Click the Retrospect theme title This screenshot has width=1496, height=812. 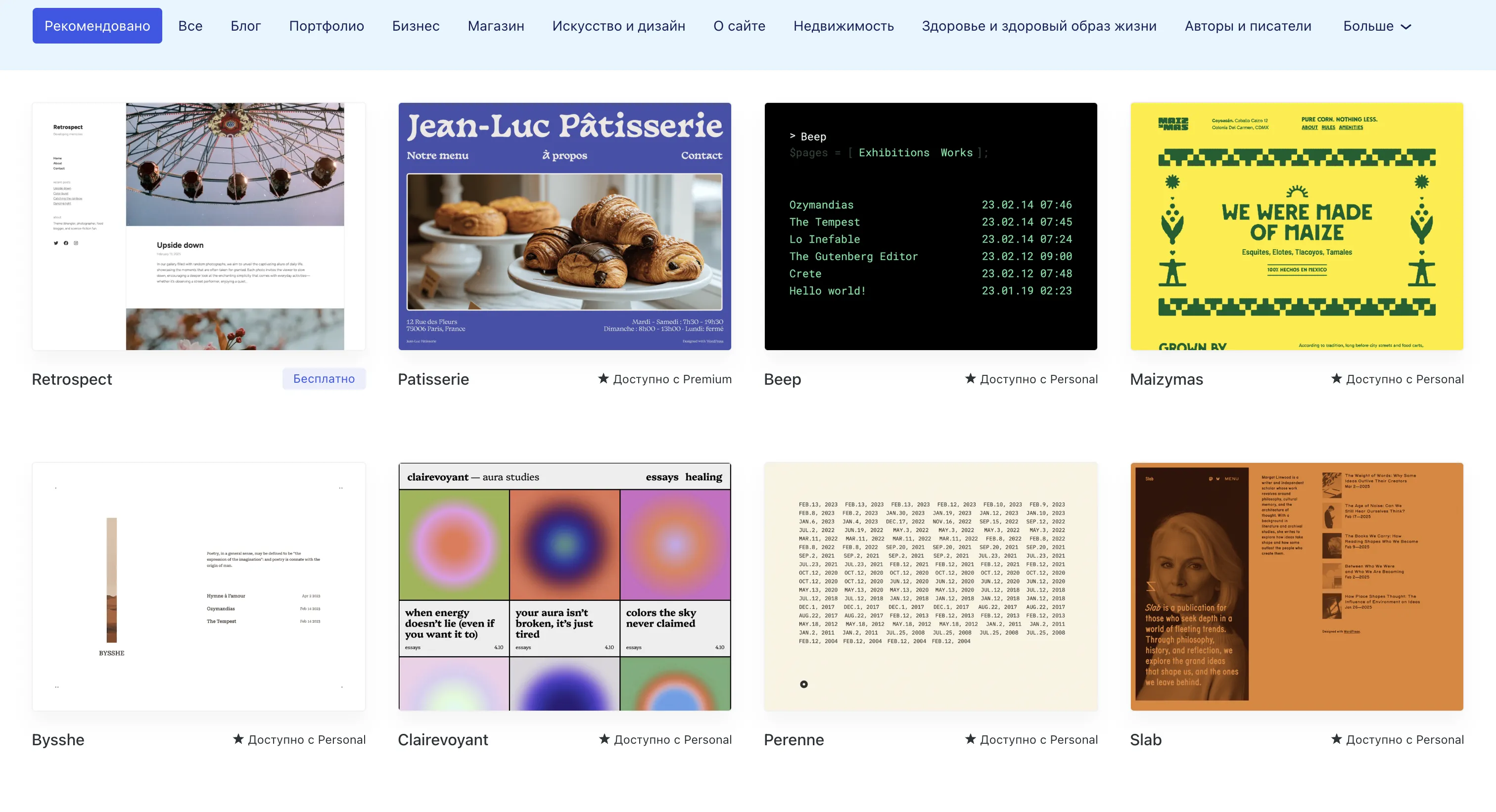pos(72,379)
